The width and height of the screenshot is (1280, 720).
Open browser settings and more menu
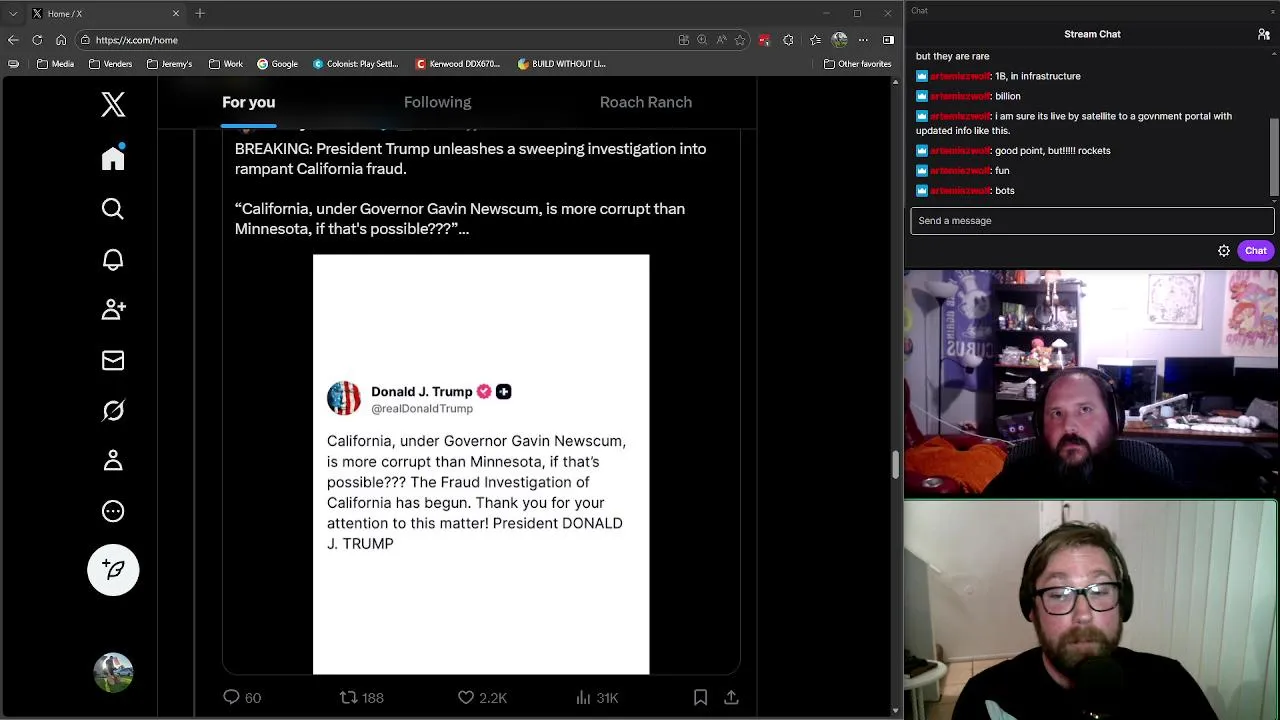coord(863,40)
